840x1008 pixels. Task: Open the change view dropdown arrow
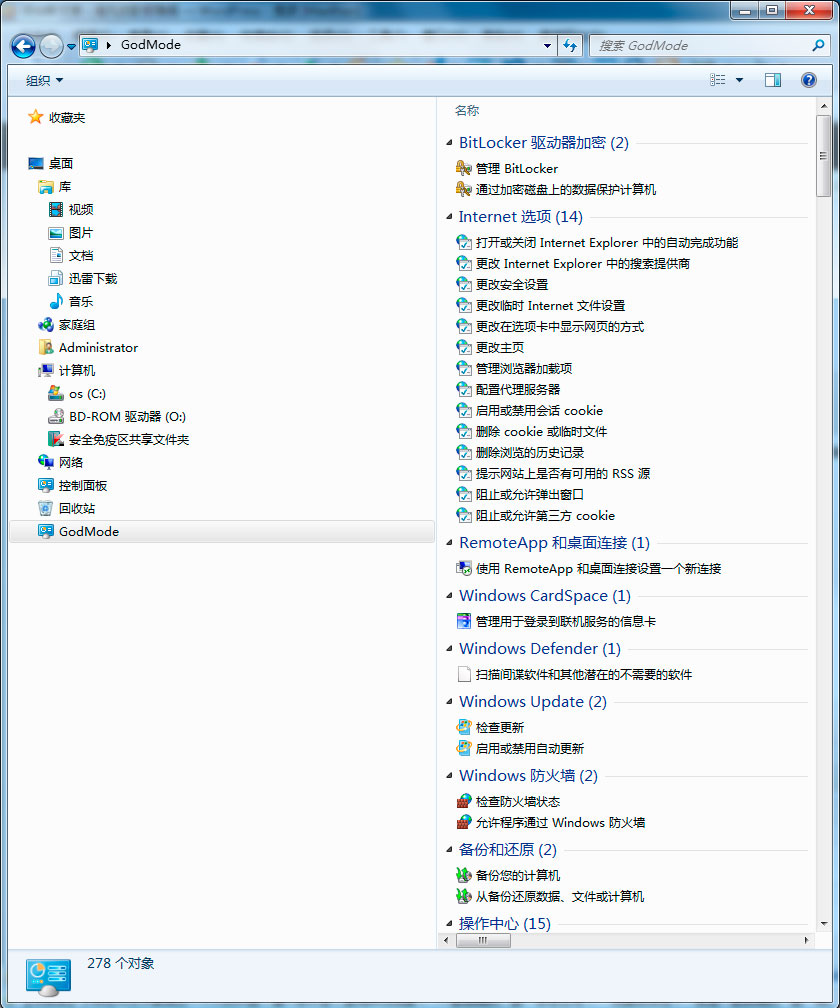point(740,80)
